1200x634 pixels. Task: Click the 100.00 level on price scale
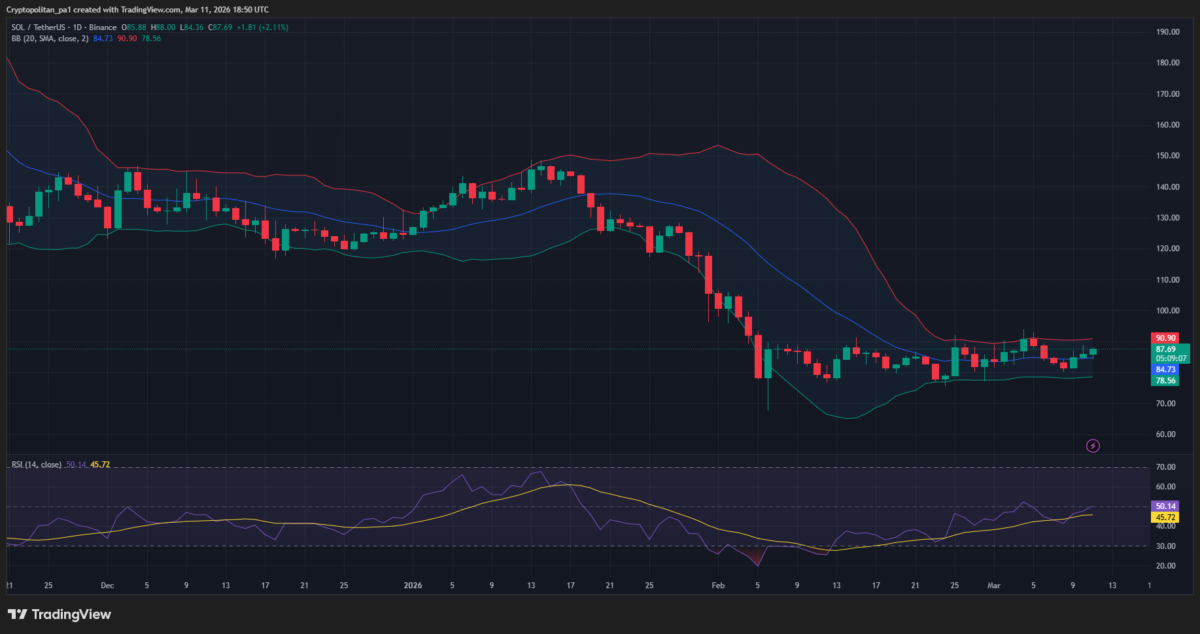(1167, 311)
